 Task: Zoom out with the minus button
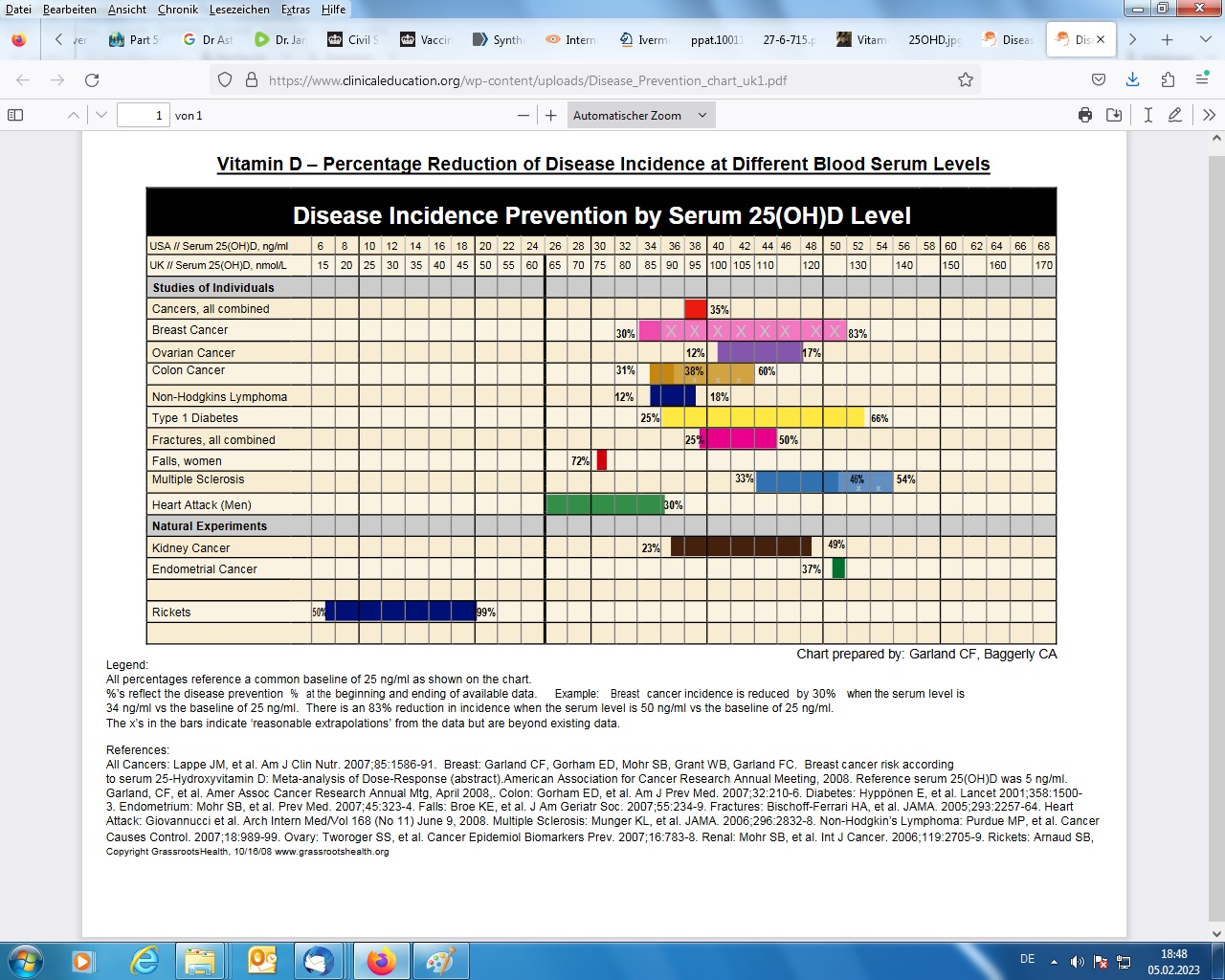coord(523,115)
